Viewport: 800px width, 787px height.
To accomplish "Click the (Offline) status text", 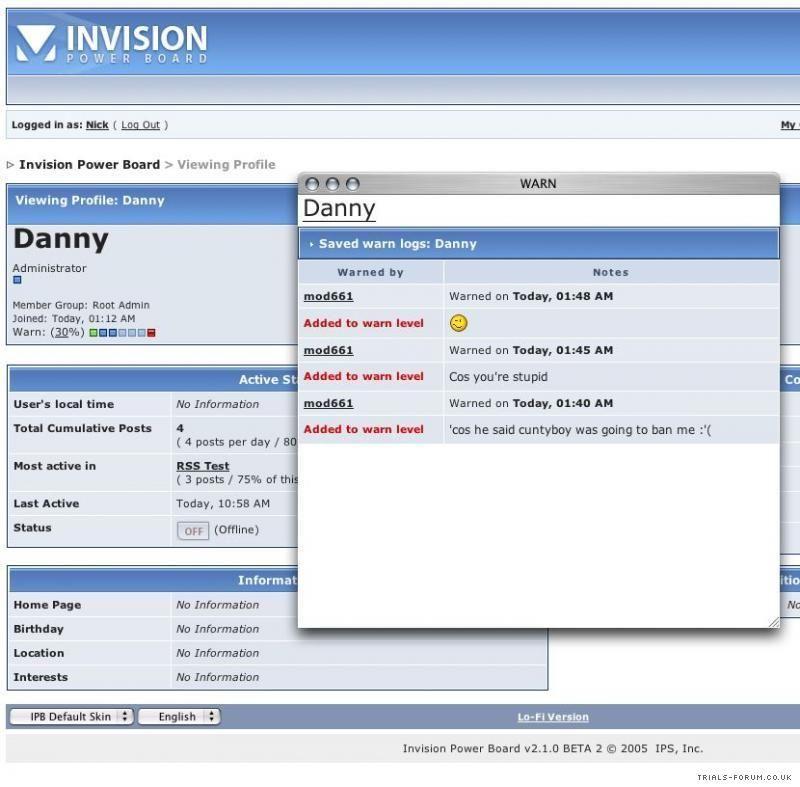I will pos(236,530).
